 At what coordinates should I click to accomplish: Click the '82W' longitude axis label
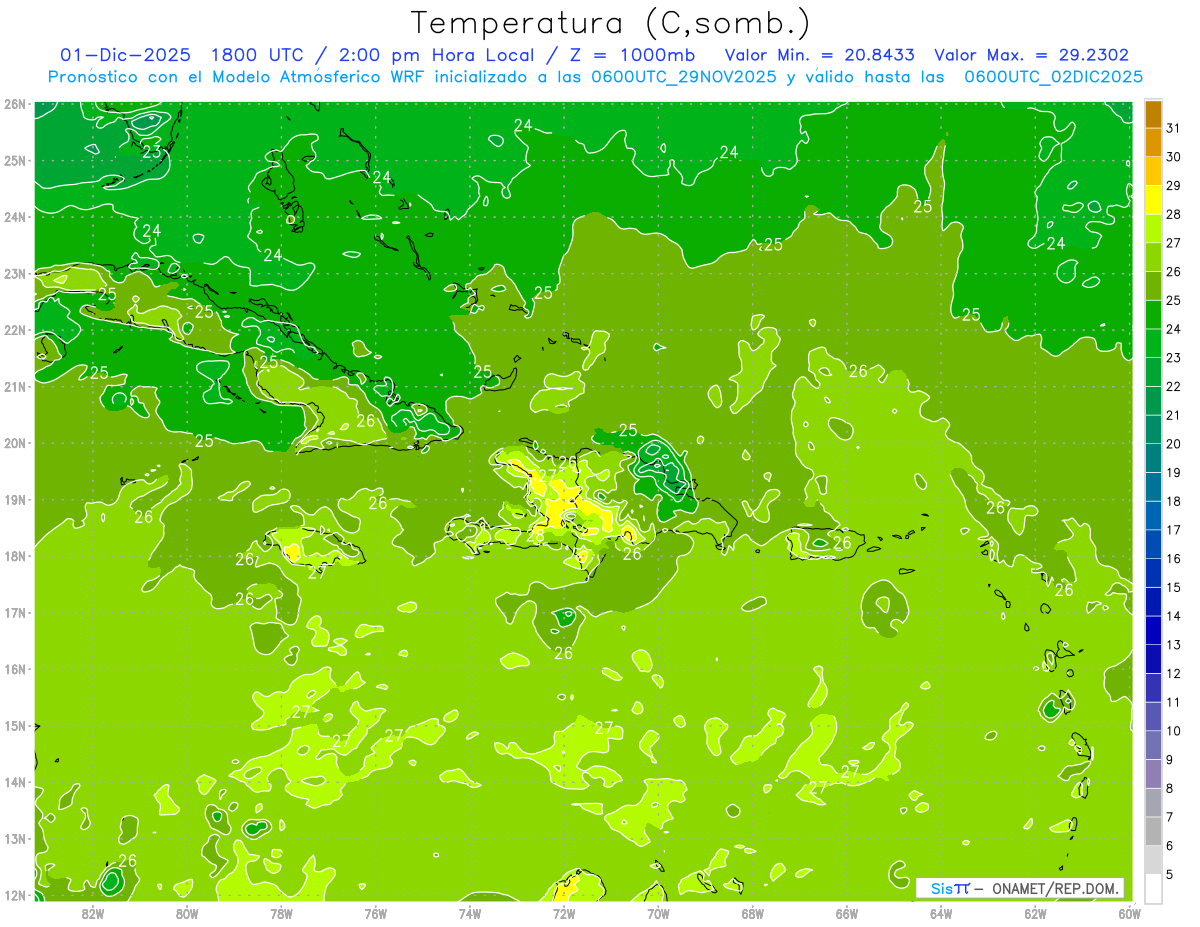[92, 912]
